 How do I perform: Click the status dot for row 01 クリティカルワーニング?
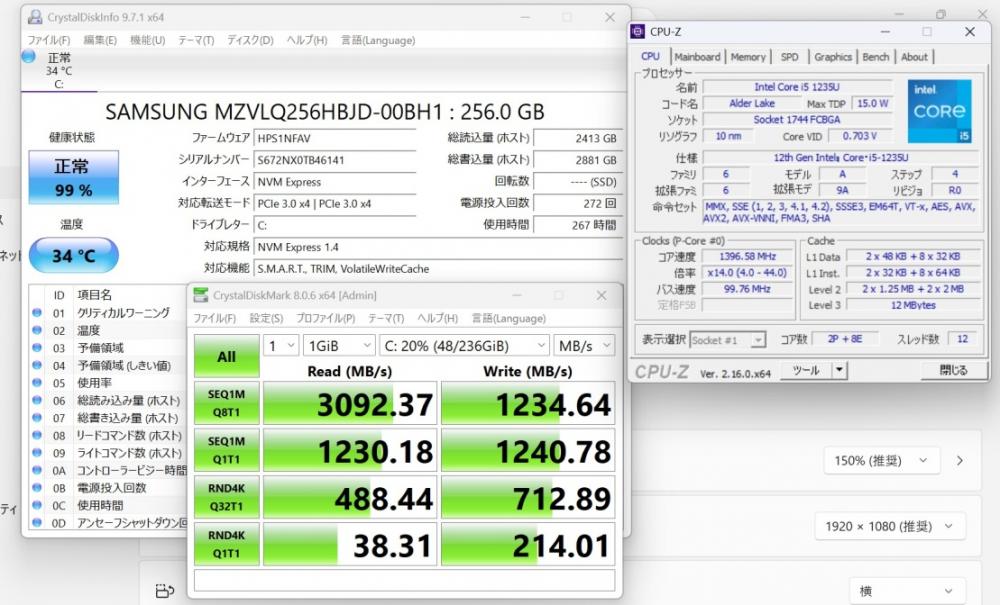(37, 312)
